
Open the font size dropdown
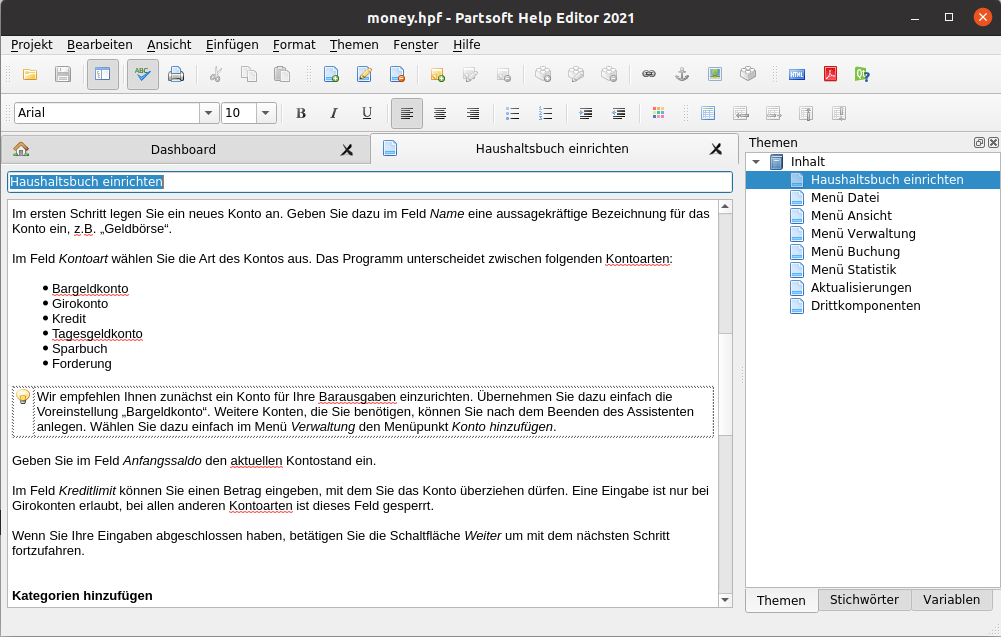(x=266, y=113)
